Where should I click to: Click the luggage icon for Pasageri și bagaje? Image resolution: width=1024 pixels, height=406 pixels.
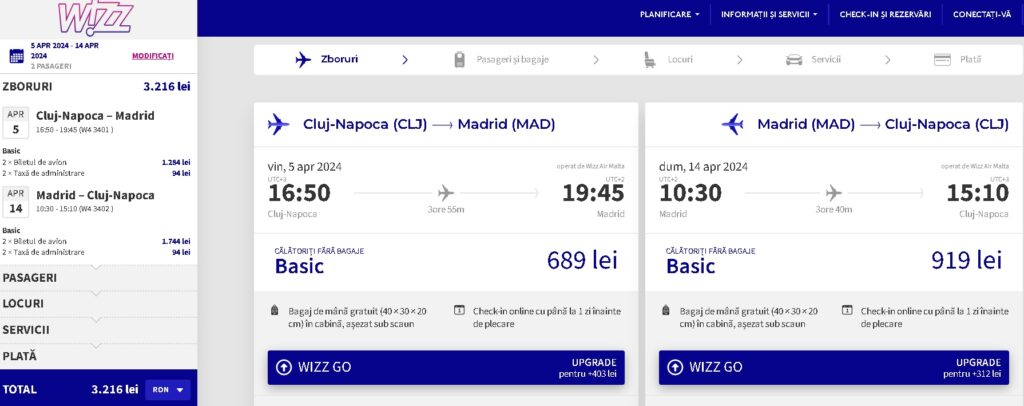point(460,60)
